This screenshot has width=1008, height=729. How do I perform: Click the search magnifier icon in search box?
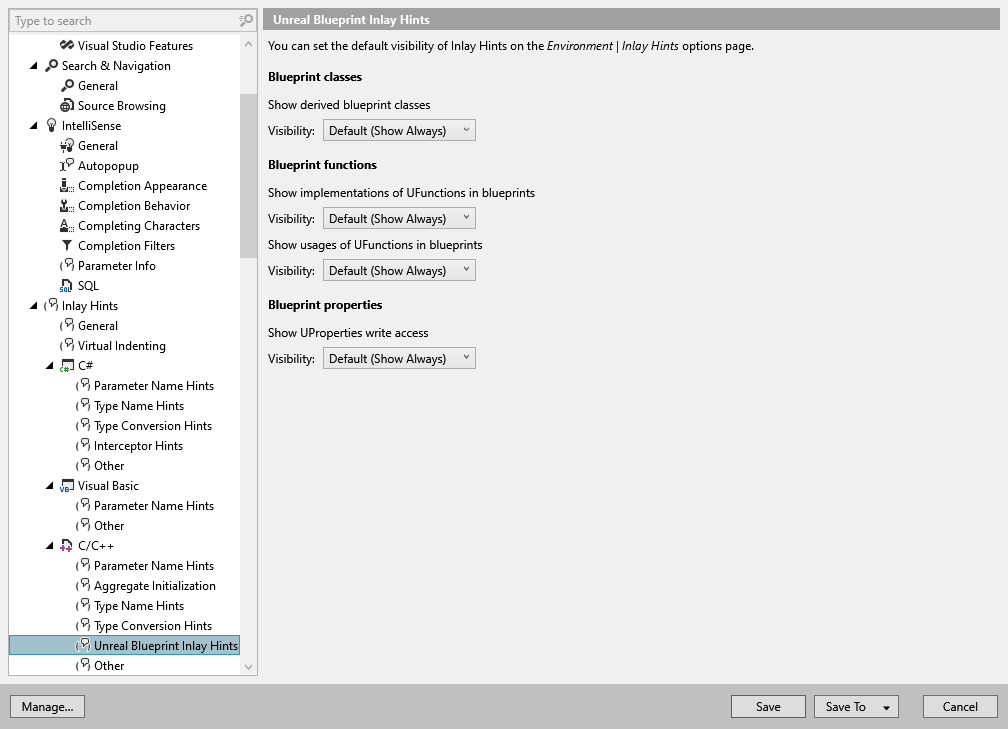pos(246,21)
